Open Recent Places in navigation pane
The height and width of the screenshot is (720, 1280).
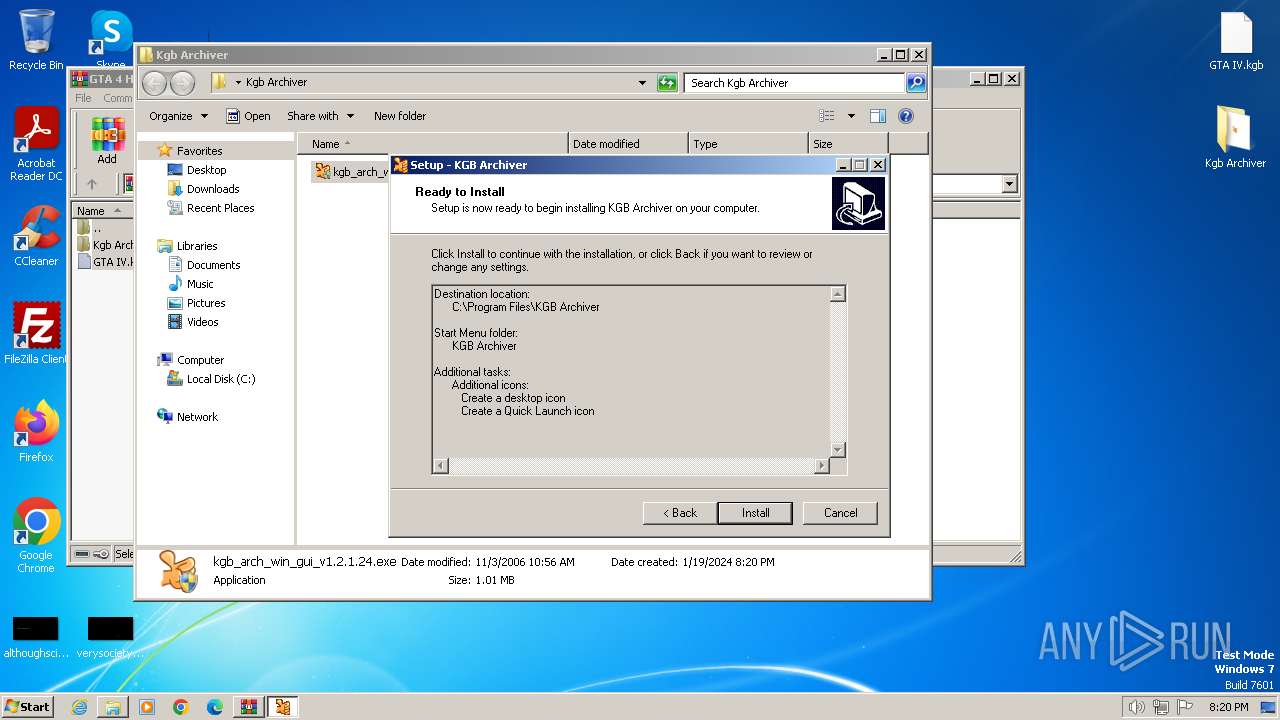220,208
